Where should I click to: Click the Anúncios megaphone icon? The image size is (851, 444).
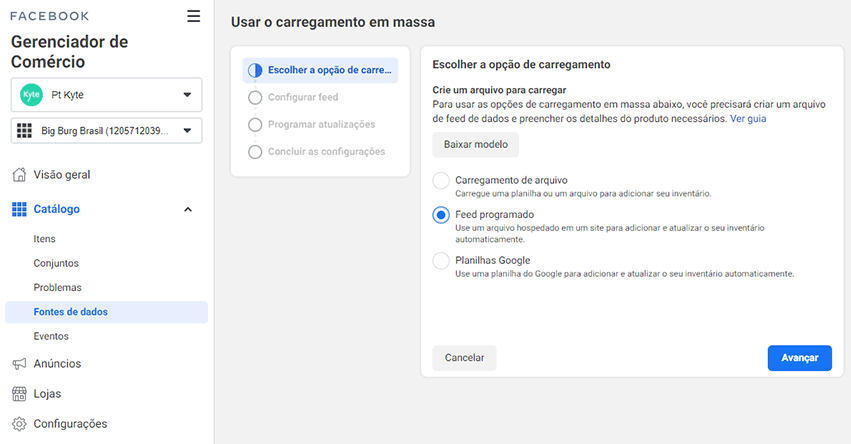pyautogui.click(x=19, y=364)
